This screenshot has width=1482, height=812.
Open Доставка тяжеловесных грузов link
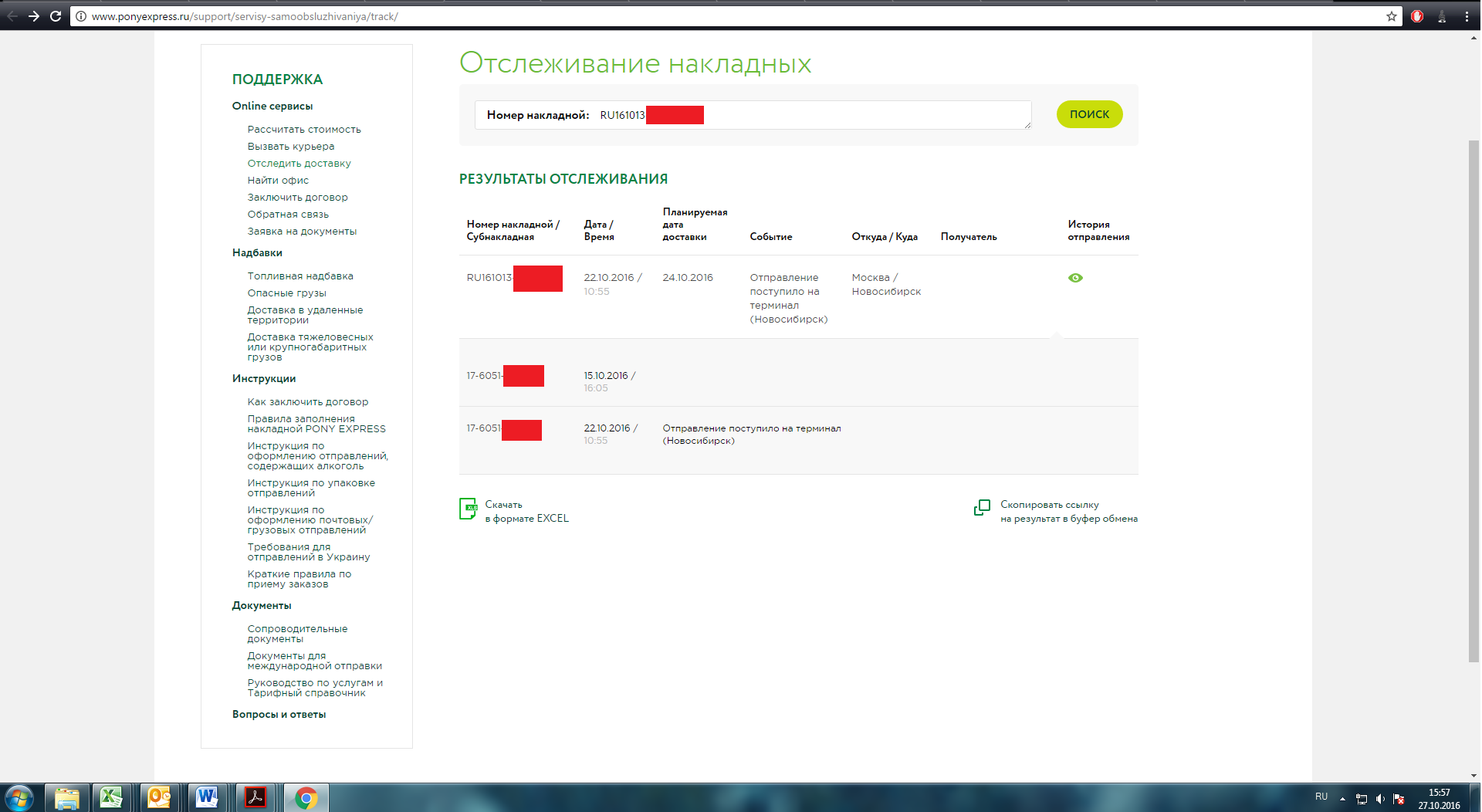click(310, 347)
